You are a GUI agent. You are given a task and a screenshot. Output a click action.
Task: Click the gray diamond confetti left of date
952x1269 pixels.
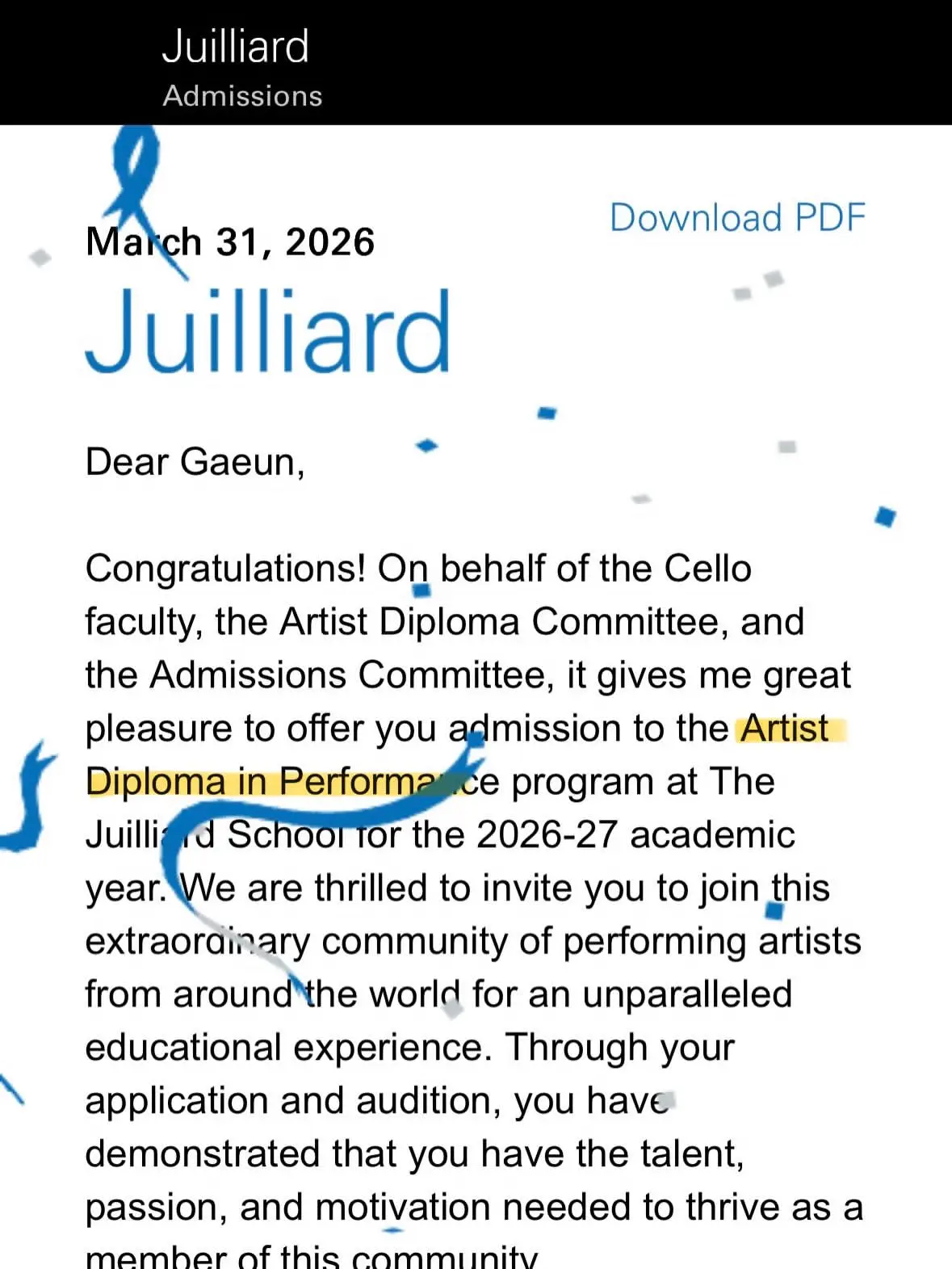(40, 258)
